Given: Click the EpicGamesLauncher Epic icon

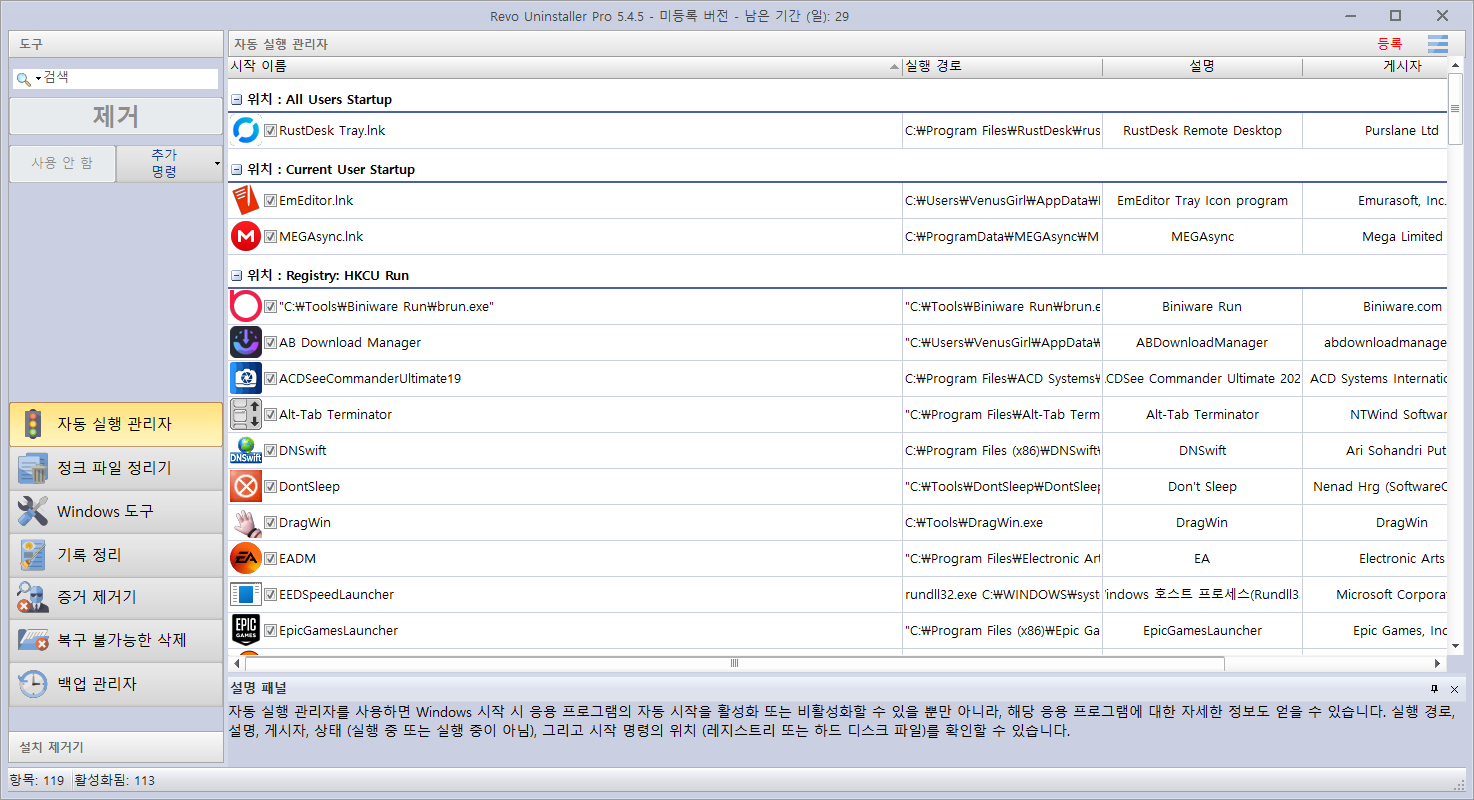Looking at the screenshot, I should pyautogui.click(x=246, y=631).
